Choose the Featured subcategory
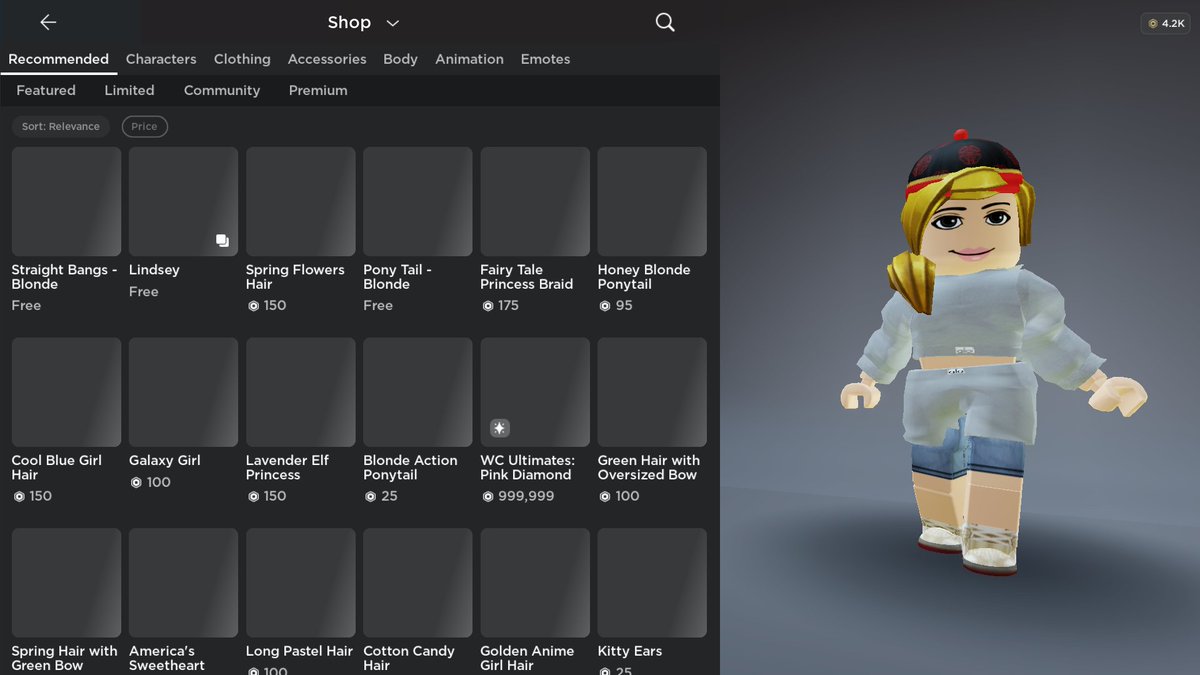The image size is (1200, 675). pos(46,90)
